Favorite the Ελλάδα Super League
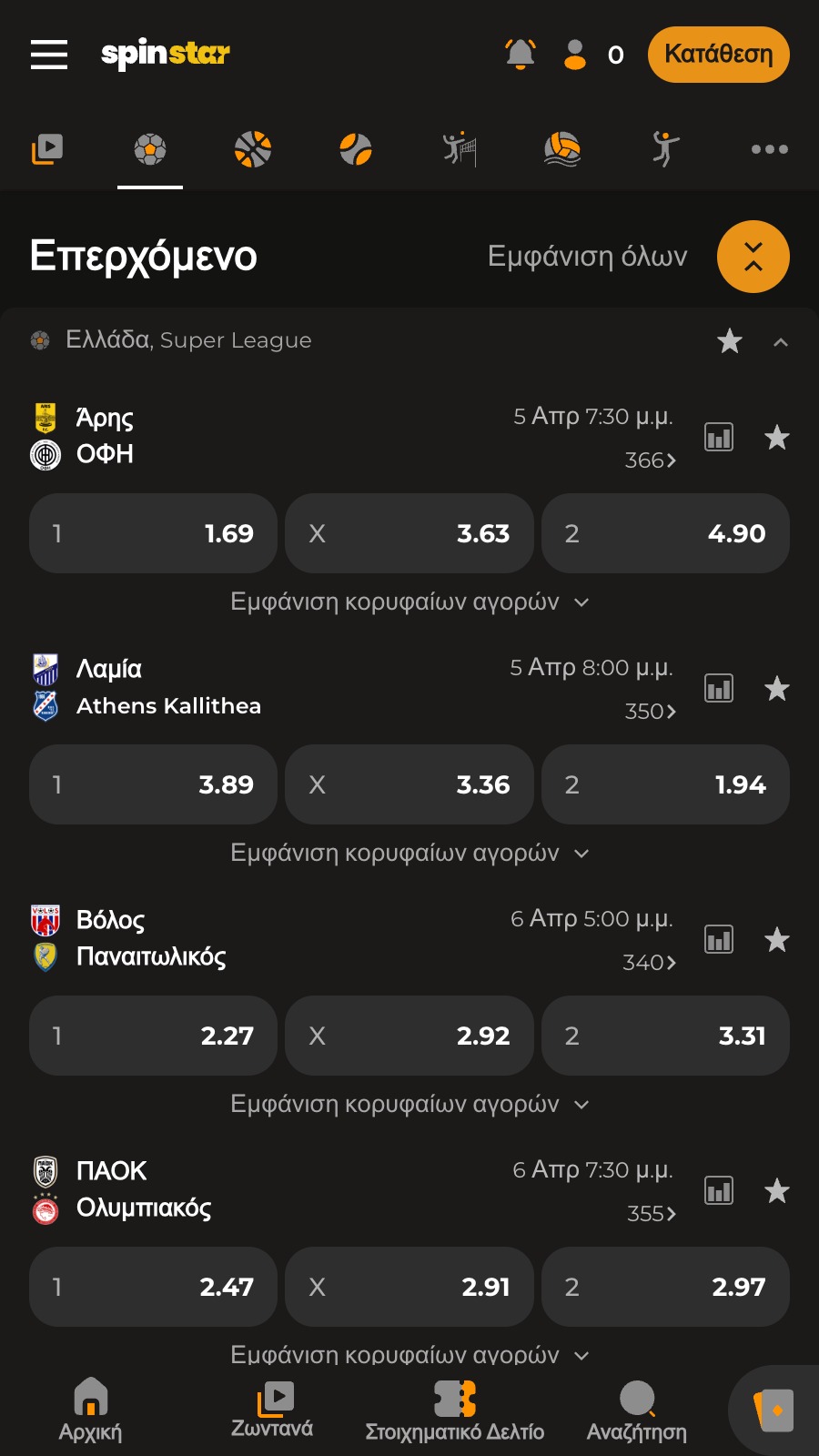Image resolution: width=819 pixels, height=1456 pixels. pyautogui.click(x=730, y=341)
